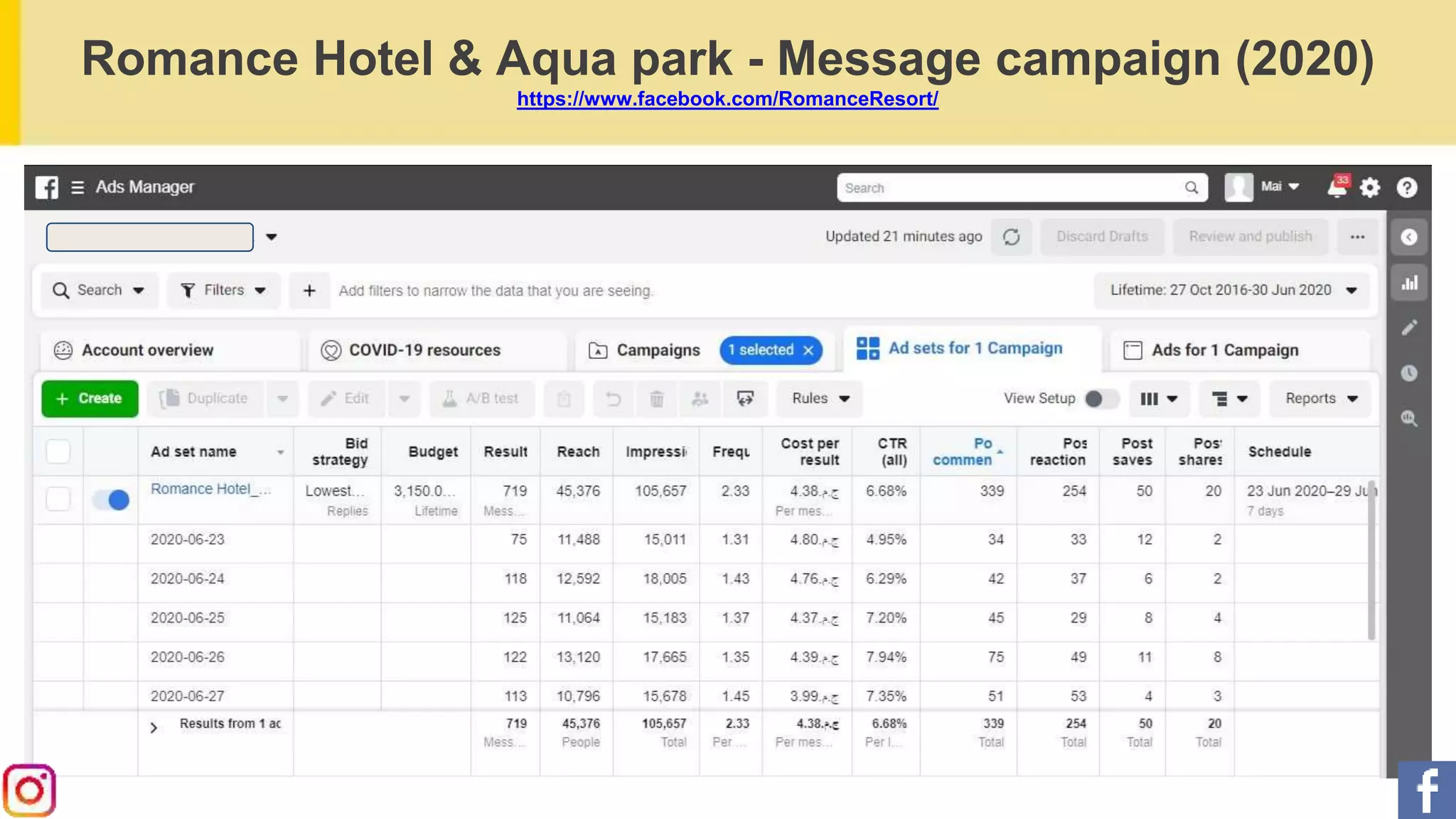This screenshot has width=1456, height=819.
Task: Open the history clock sidebar icon
Action: (1409, 373)
